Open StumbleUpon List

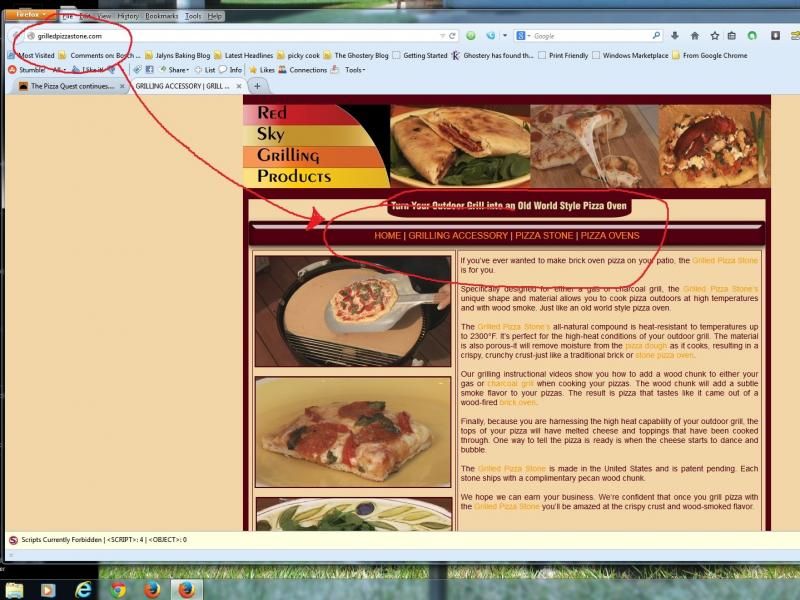pos(205,70)
